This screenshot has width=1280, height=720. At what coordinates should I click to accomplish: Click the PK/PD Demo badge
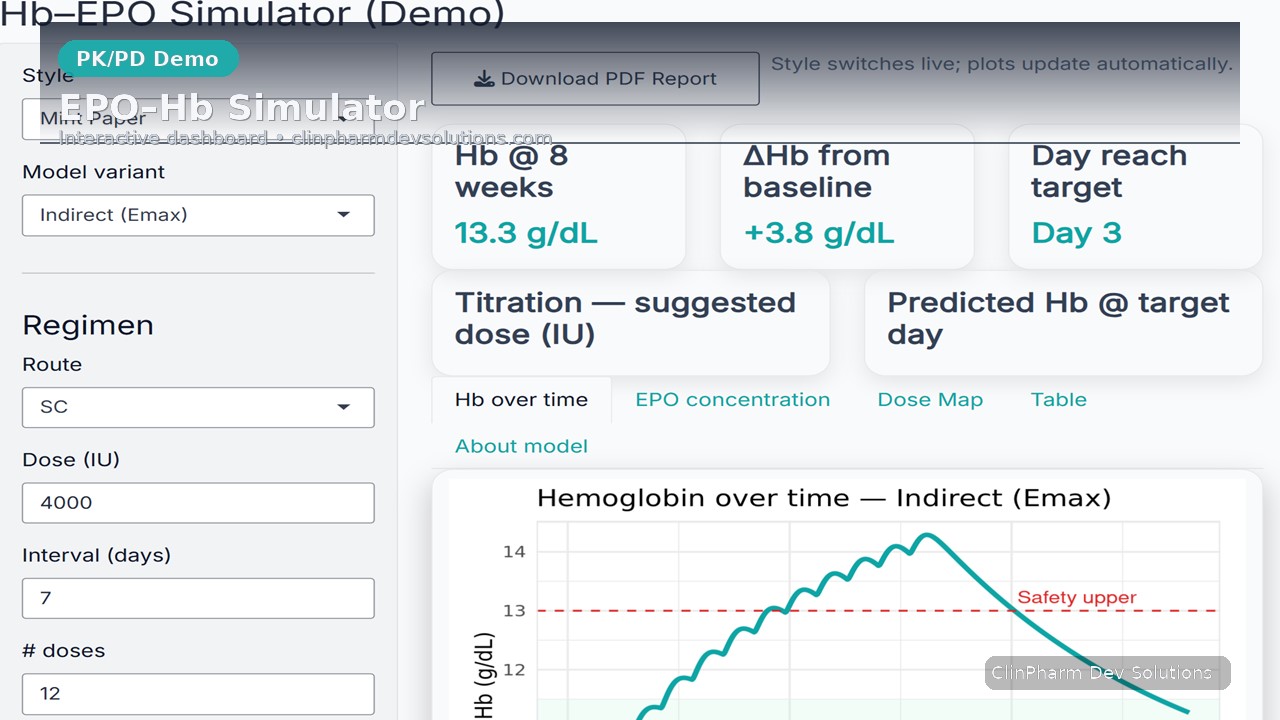148,59
